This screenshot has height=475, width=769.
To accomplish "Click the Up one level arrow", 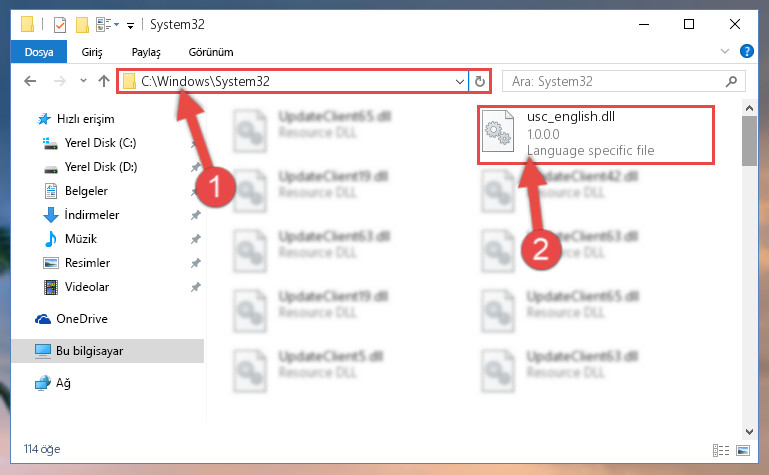I will [103, 81].
